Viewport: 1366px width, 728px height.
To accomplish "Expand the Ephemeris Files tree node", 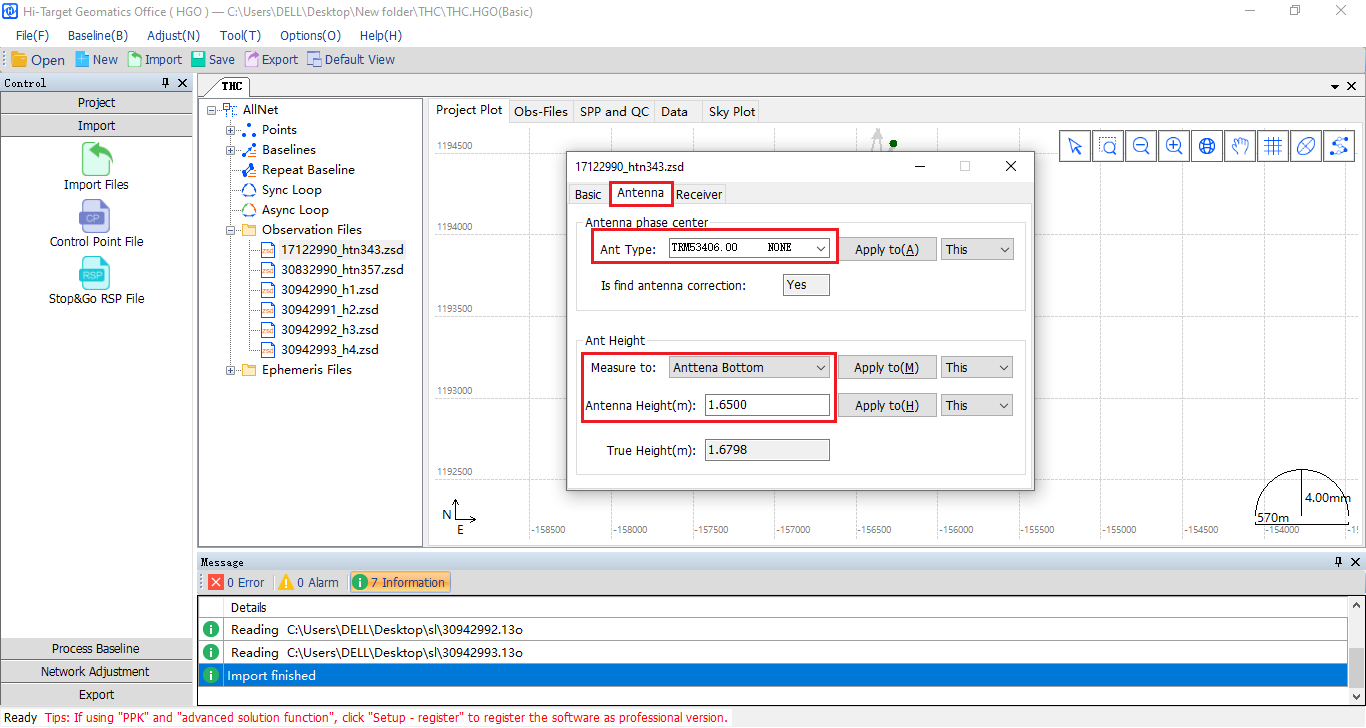I will pos(231,370).
